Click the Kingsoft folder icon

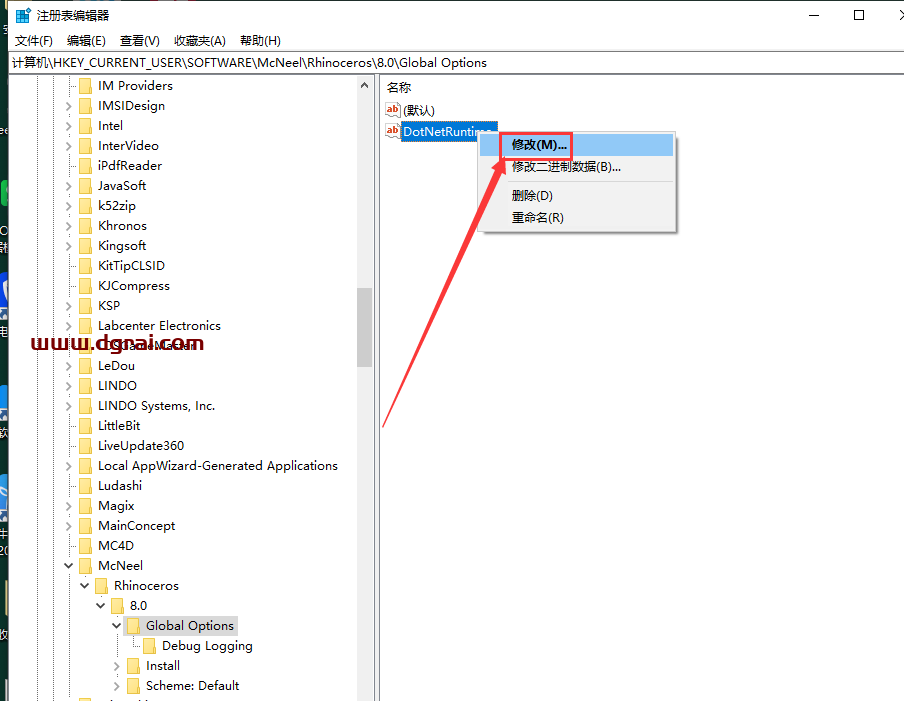pos(85,246)
